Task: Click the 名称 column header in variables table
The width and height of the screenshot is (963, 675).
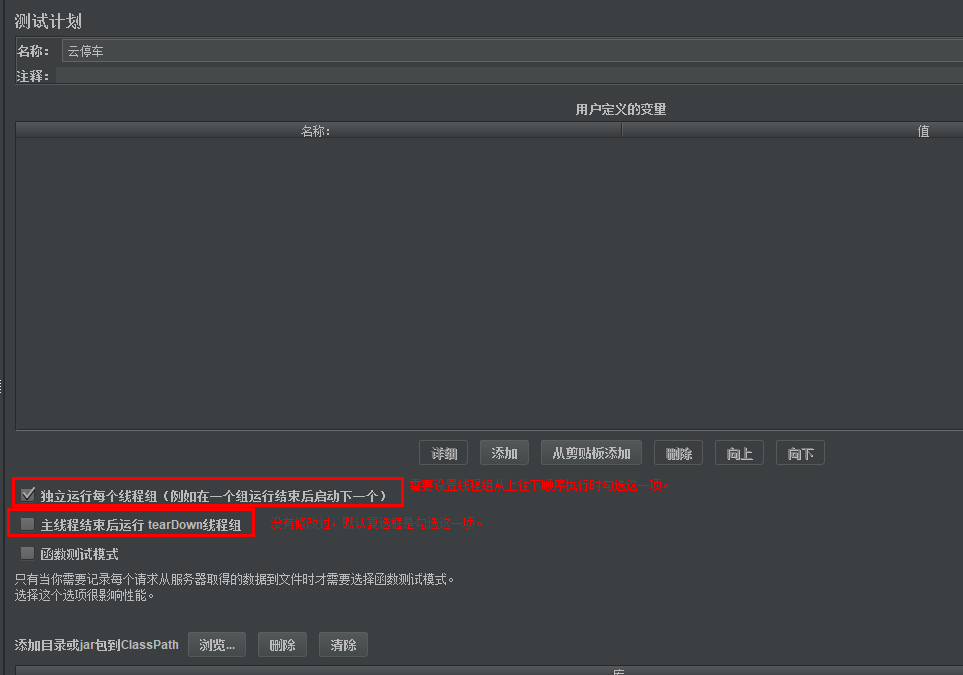Action: coord(319,130)
